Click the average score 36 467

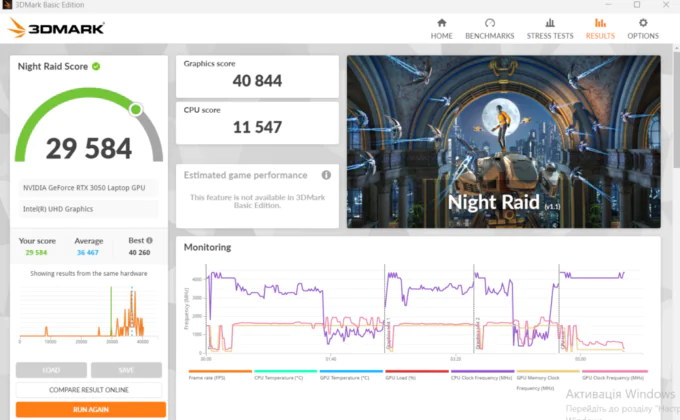click(88, 253)
